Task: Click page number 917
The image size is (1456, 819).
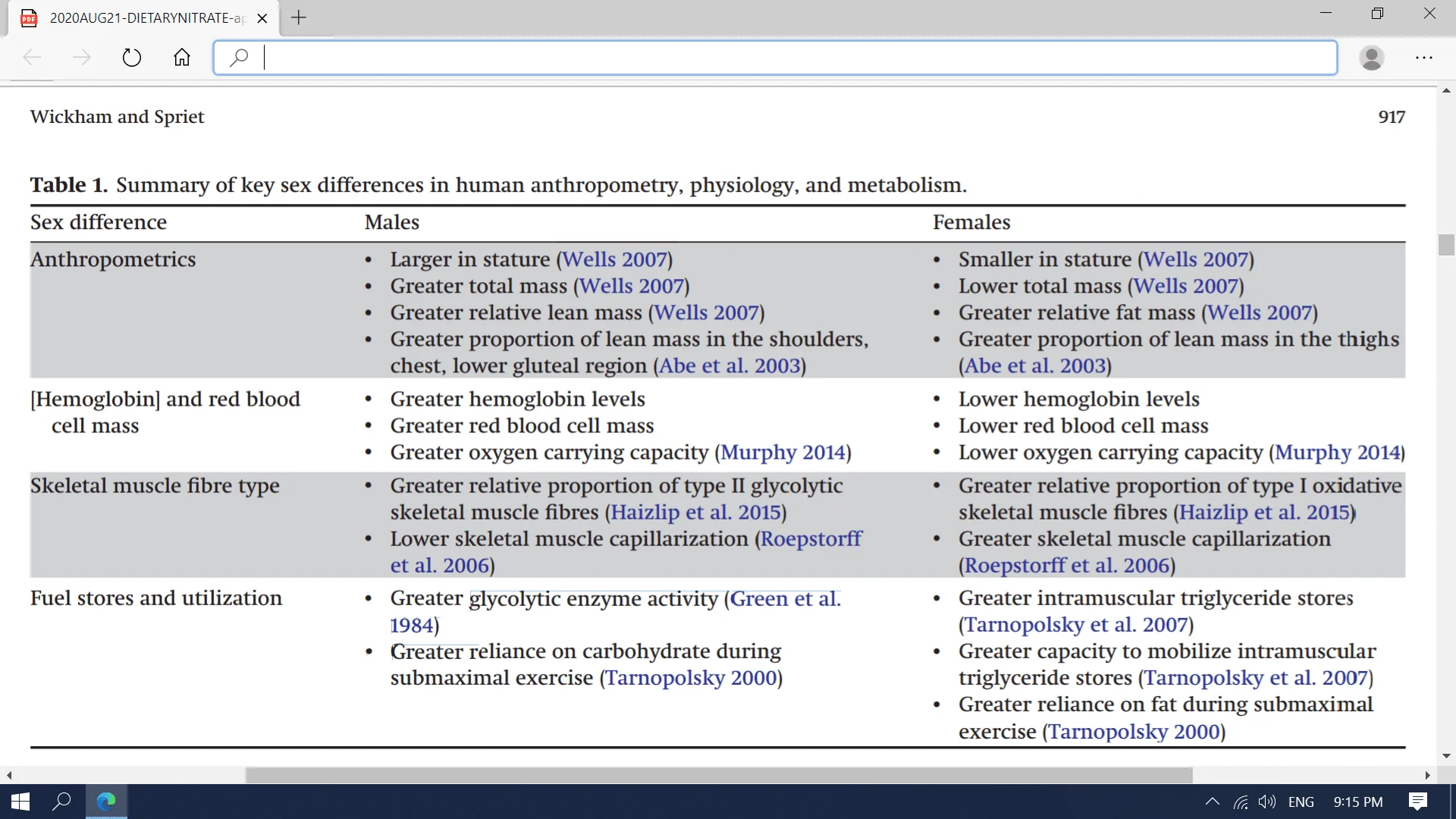Action: coord(1392,117)
